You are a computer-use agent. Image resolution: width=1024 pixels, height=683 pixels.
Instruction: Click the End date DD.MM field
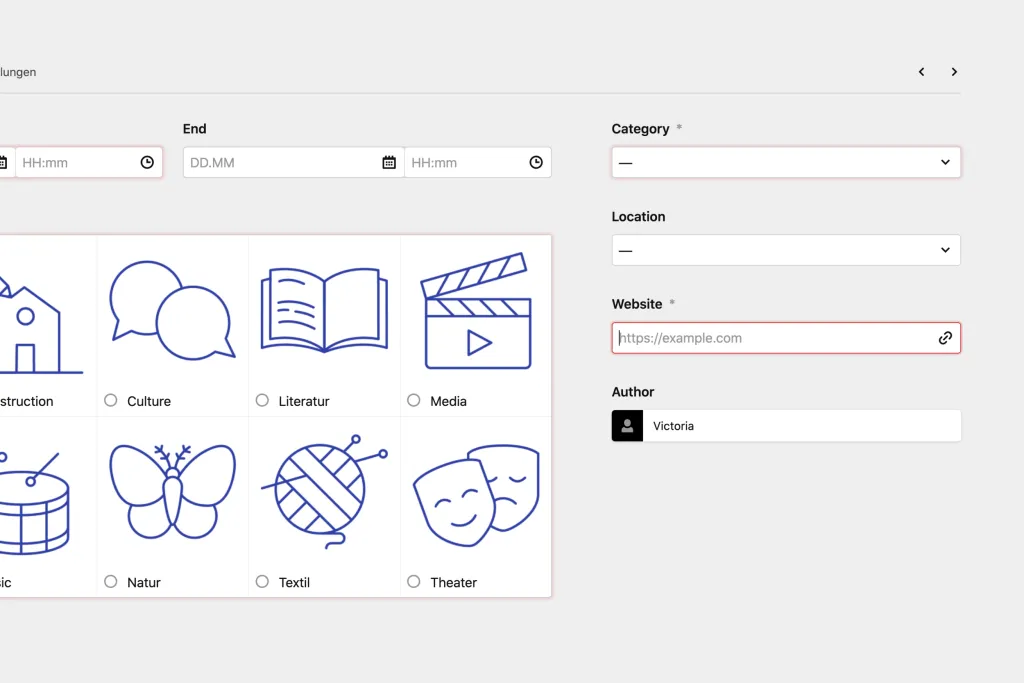click(x=280, y=162)
